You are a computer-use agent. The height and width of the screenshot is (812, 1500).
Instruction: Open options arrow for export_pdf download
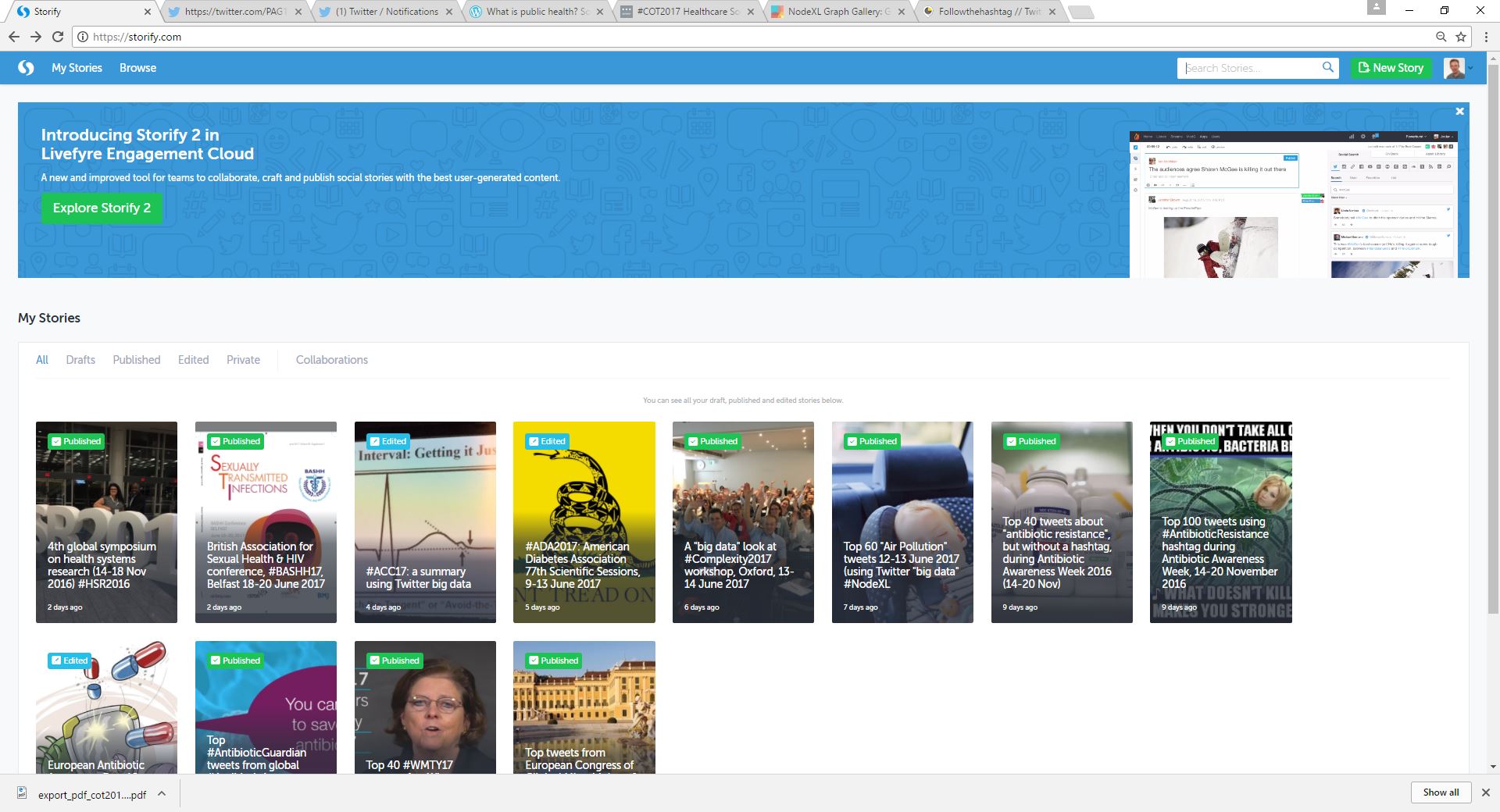pos(162,794)
